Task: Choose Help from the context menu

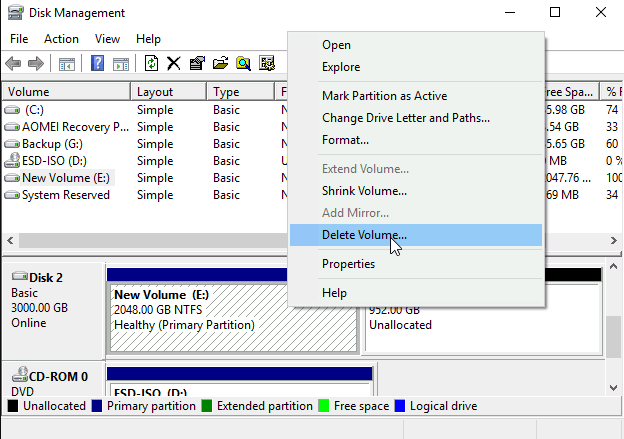Action: [x=416, y=293]
